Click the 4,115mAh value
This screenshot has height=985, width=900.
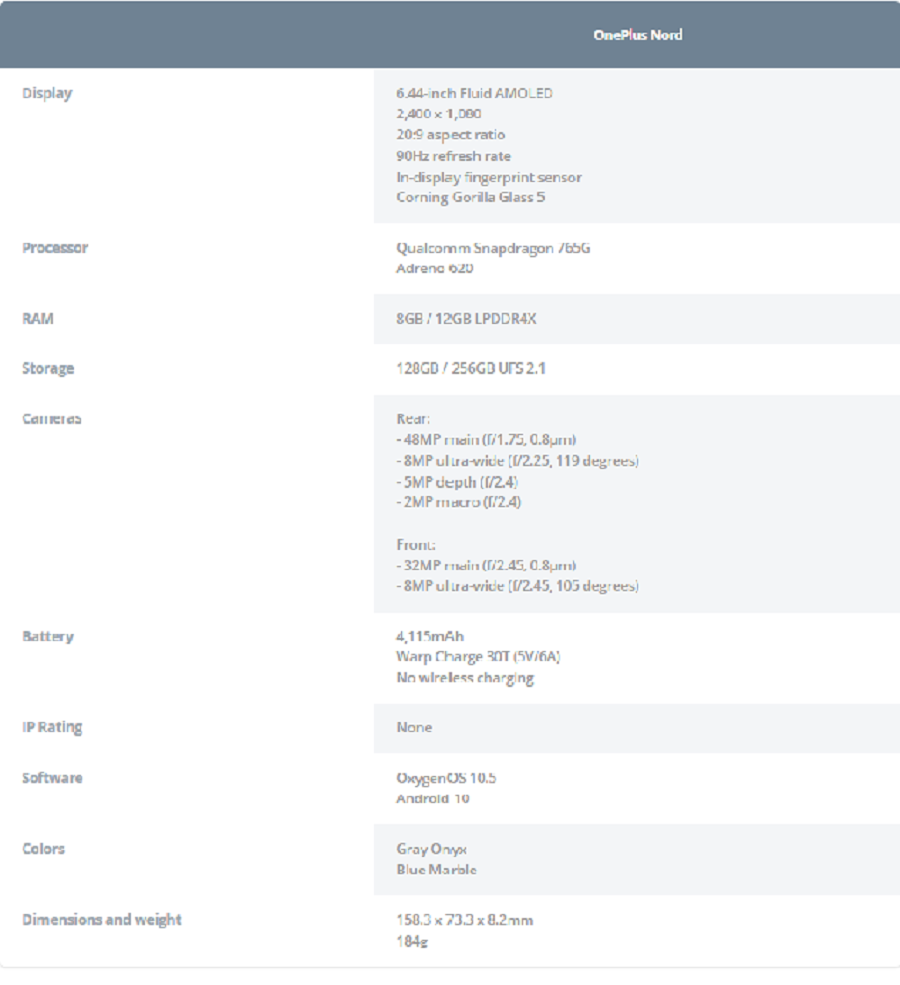point(430,636)
